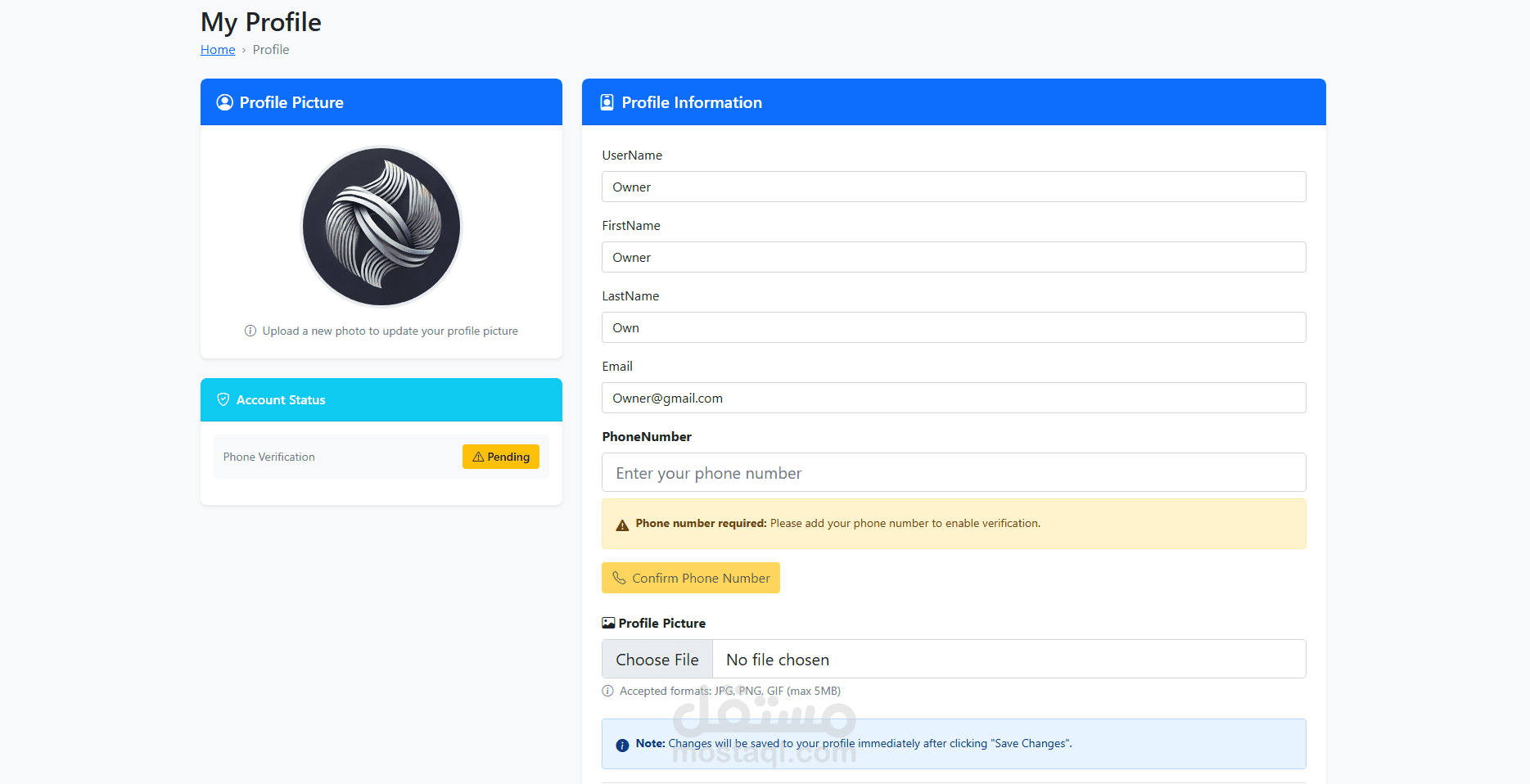Image resolution: width=1530 pixels, height=784 pixels.
Task: Click the "Phone Verification" status label
Action: [269, 457]
